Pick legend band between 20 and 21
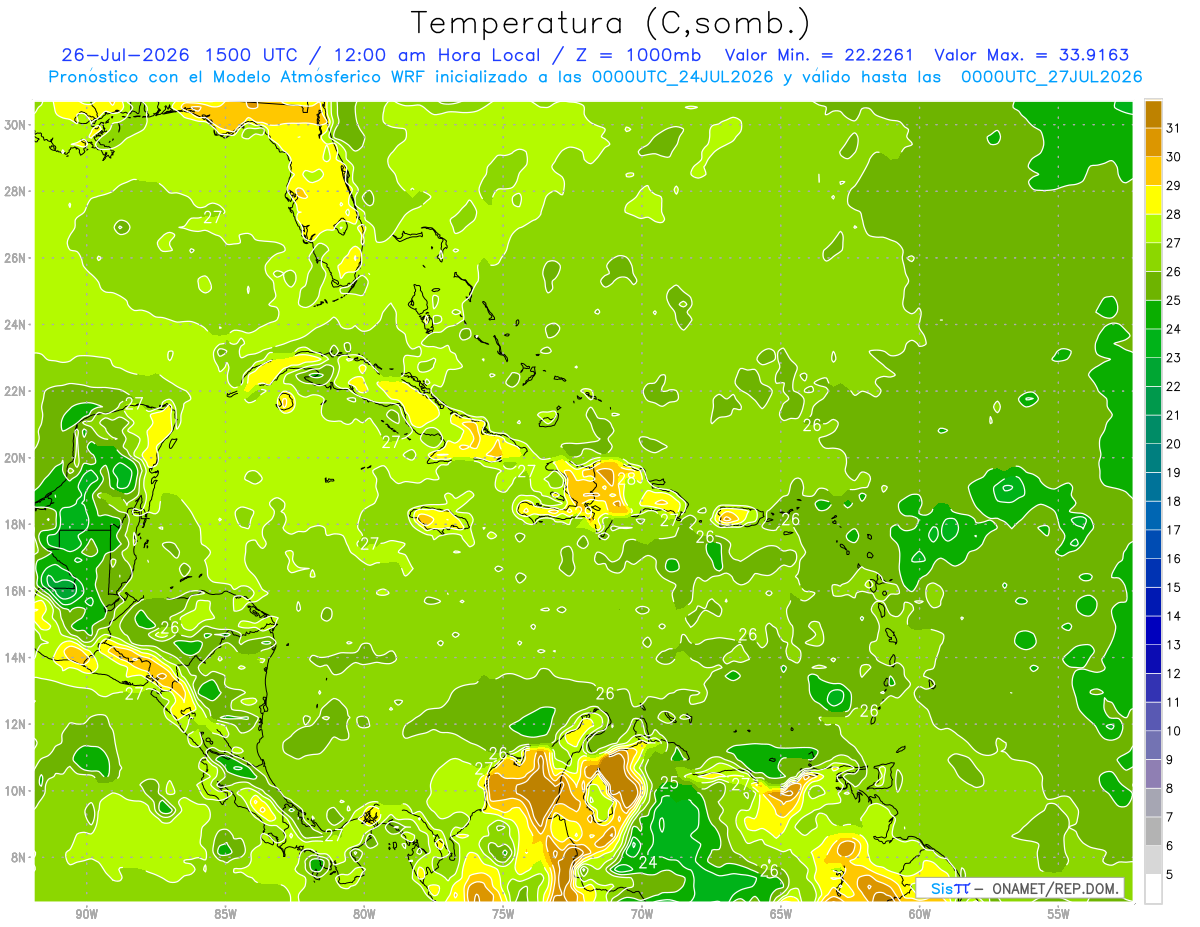This screenshot has width=1200, height=927. 1153,428
